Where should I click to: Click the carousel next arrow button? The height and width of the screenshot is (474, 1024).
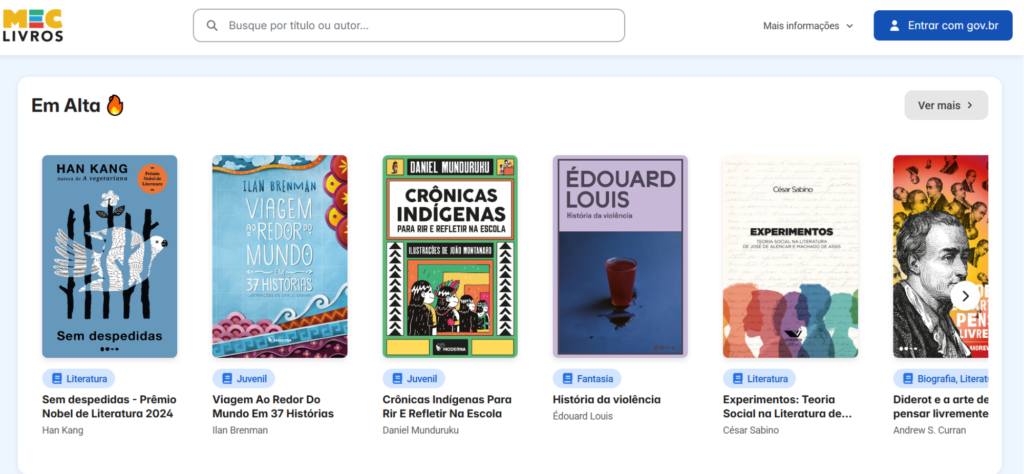(x=964, y=295)
